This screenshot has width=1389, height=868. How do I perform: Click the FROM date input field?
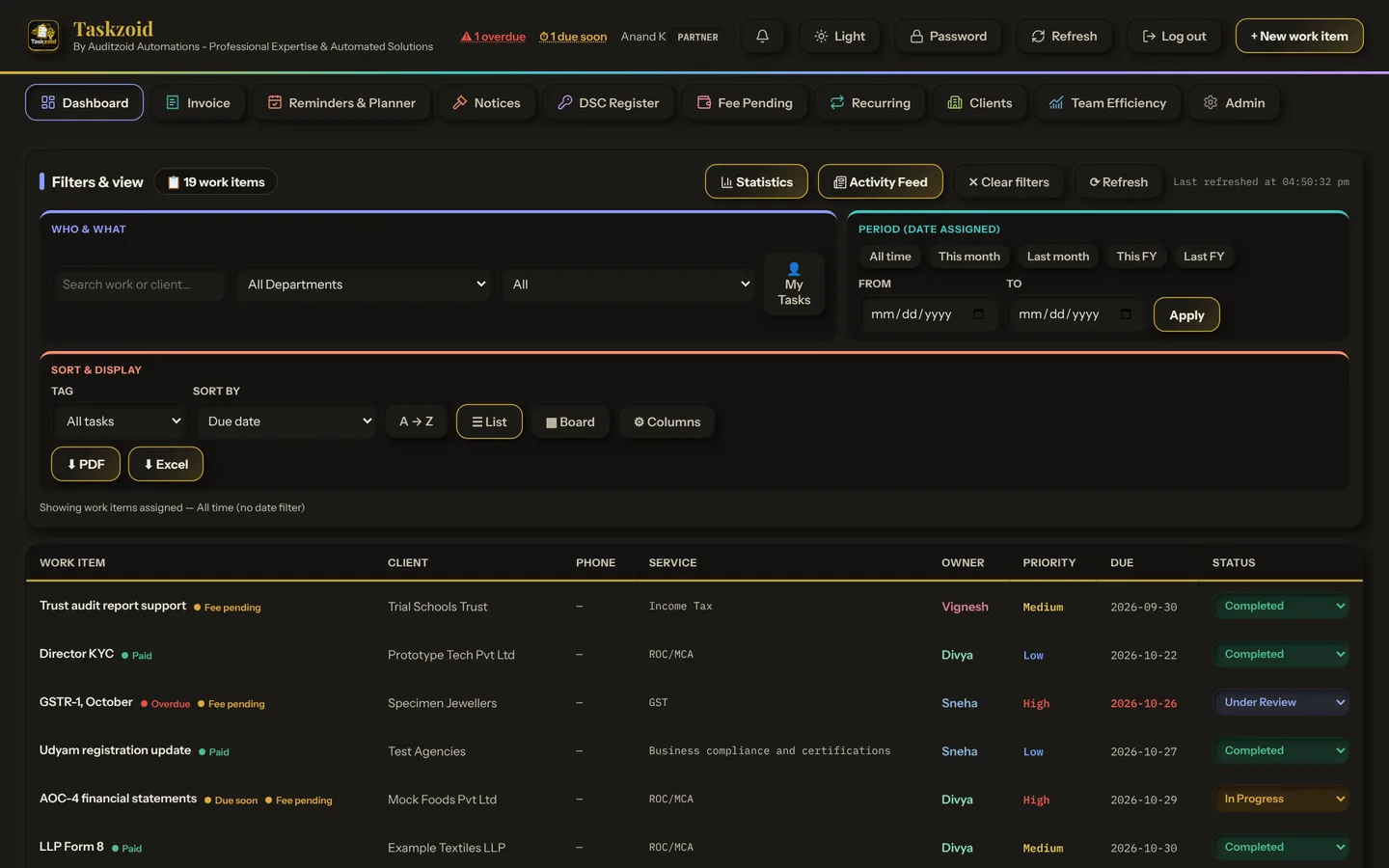click(927, 314)
